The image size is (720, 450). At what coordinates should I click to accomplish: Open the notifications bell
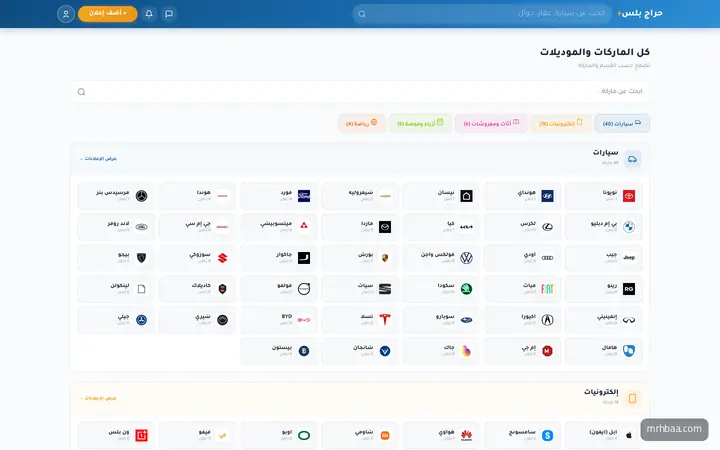[149, 14]
